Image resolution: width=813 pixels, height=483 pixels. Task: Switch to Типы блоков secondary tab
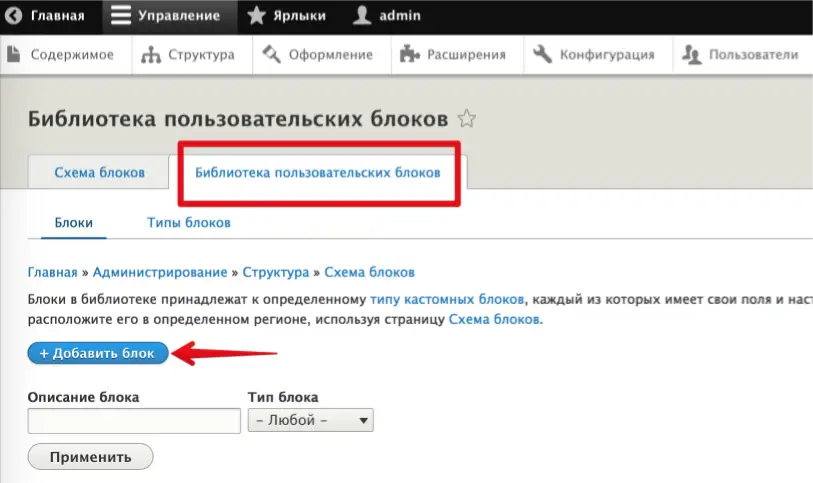189,222
